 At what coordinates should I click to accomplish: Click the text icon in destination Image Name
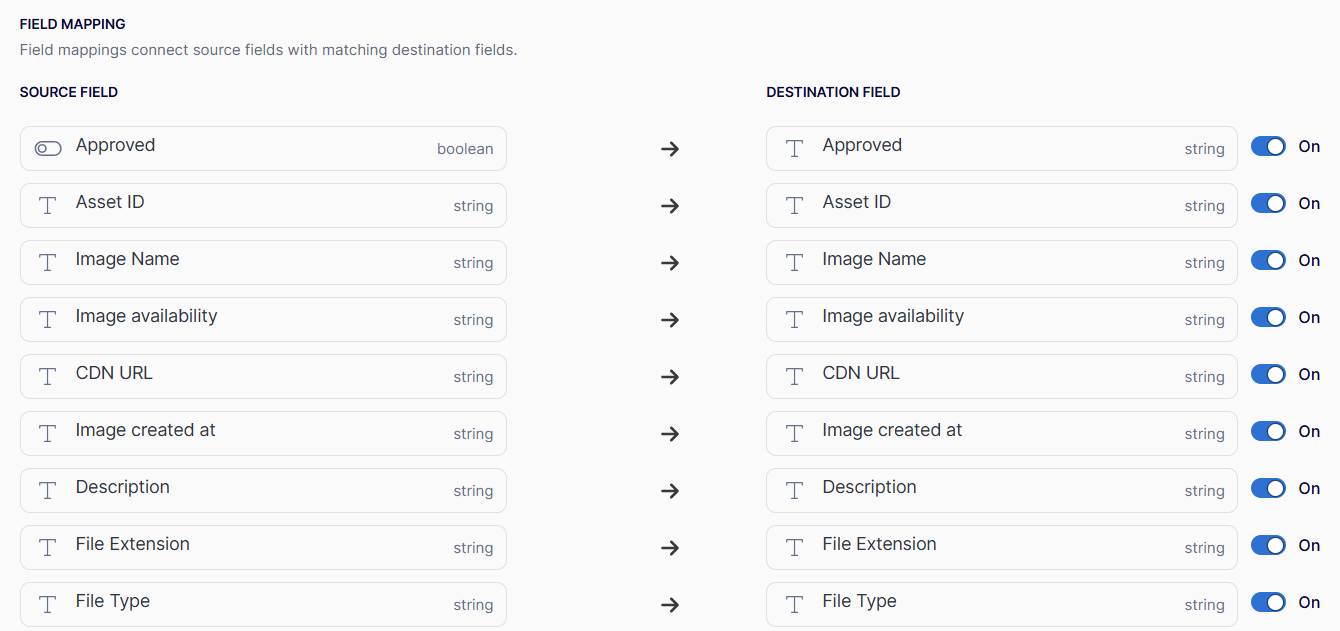794,262
